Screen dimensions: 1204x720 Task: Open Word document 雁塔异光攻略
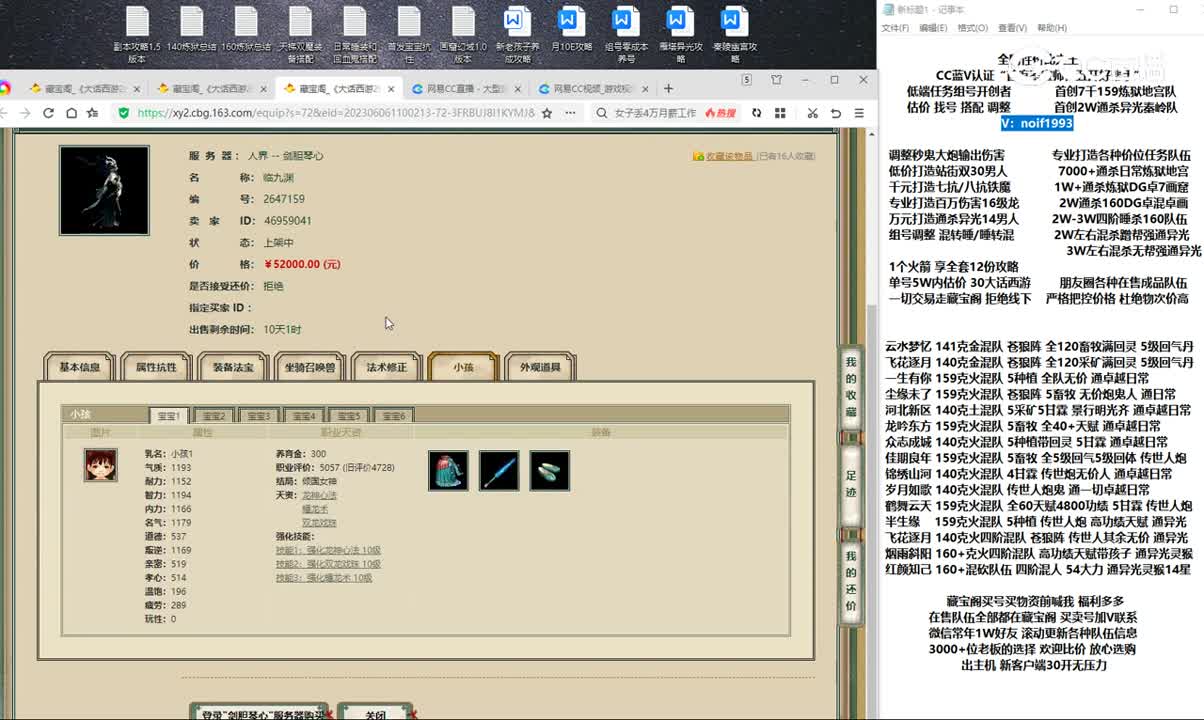coord(680,35)
